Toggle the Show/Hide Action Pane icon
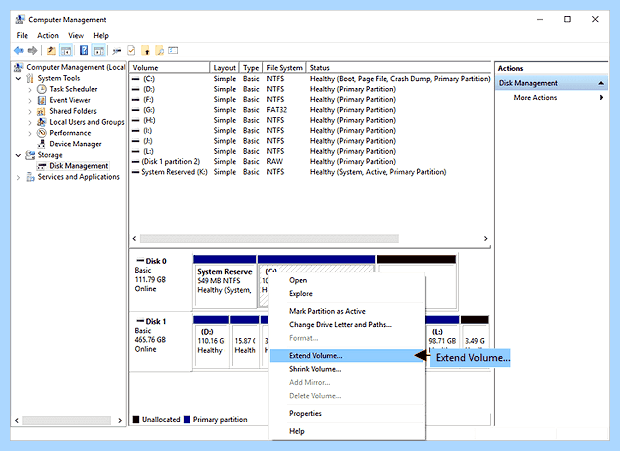 click(98, 51)
